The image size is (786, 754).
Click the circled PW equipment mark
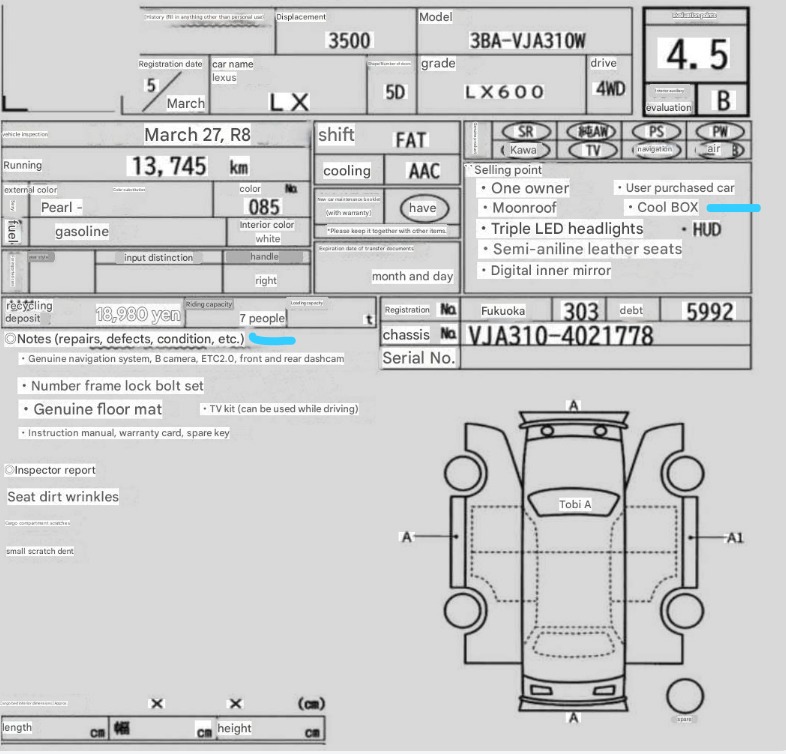719,131
